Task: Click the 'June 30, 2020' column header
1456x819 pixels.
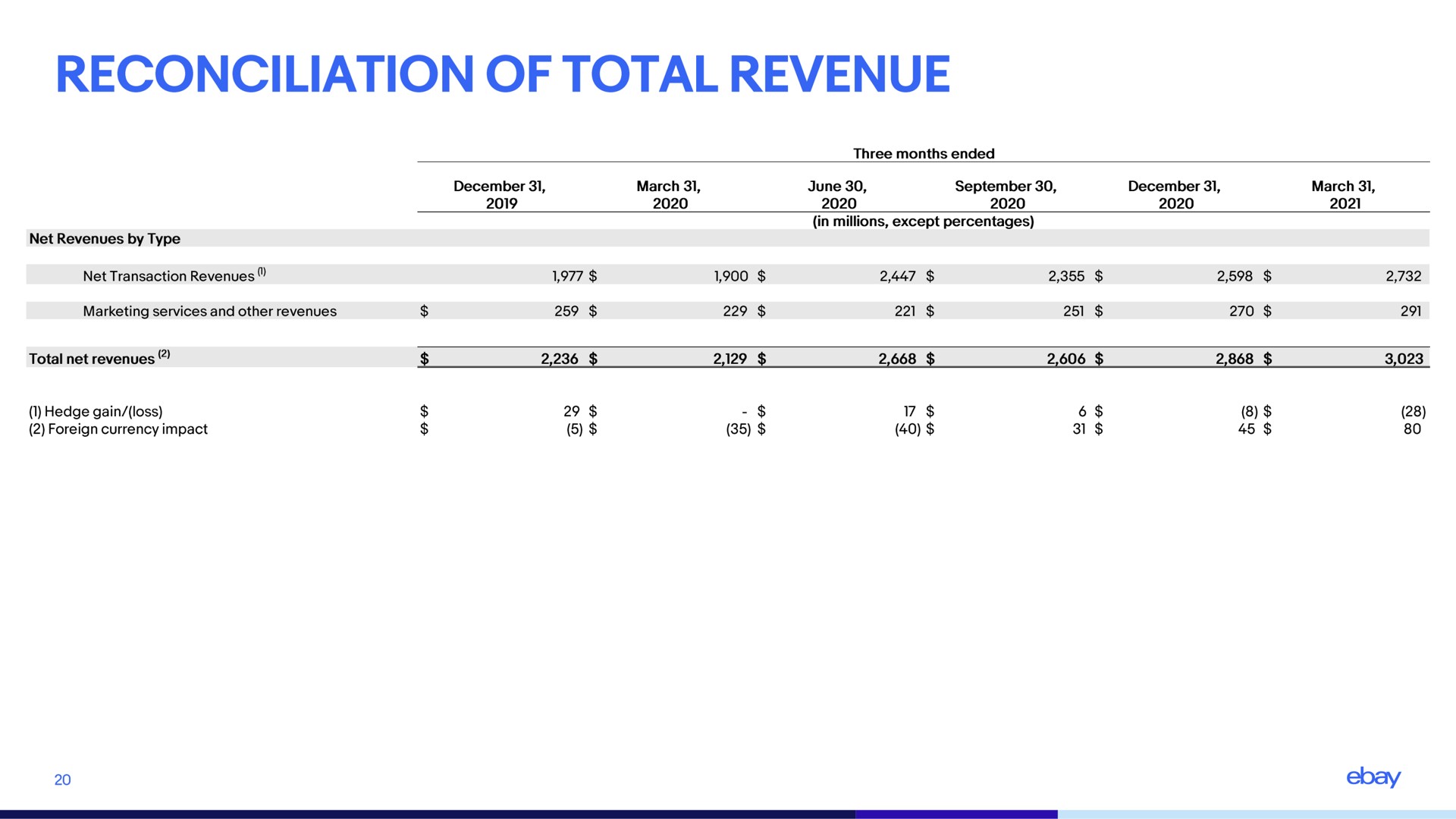Action: 837,195
